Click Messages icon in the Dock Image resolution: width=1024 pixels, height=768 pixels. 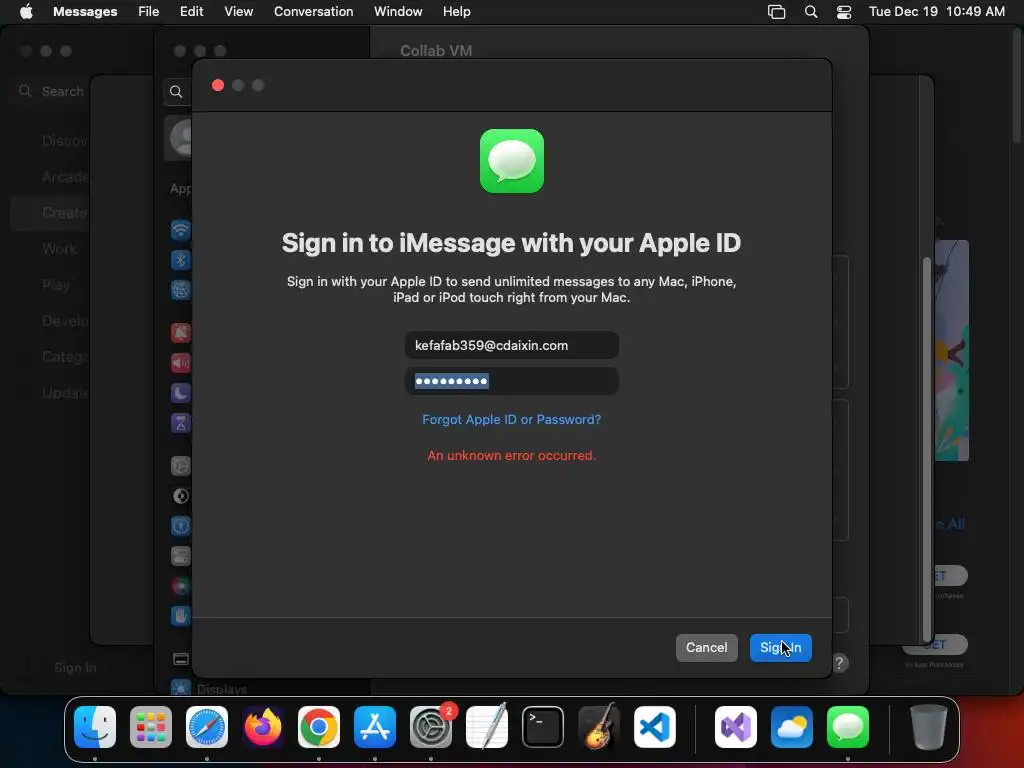coord(848,726)
